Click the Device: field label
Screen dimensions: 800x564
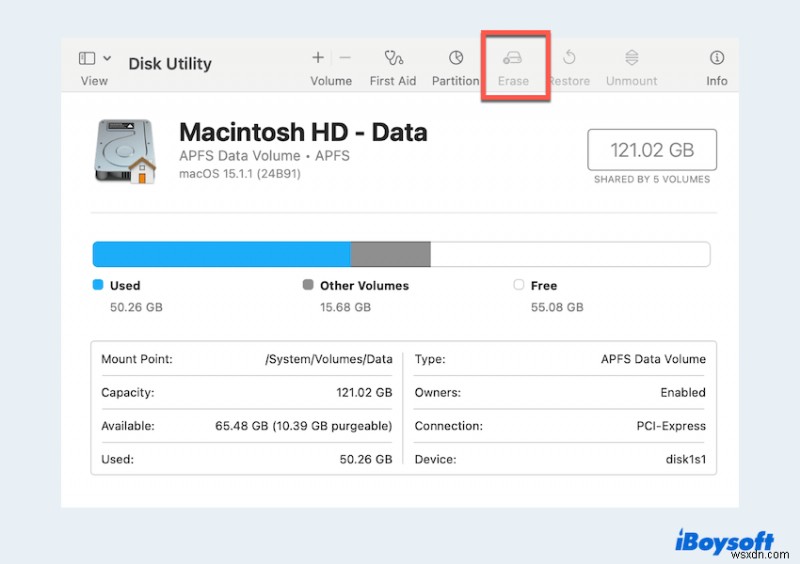click(x=435, y=459)
